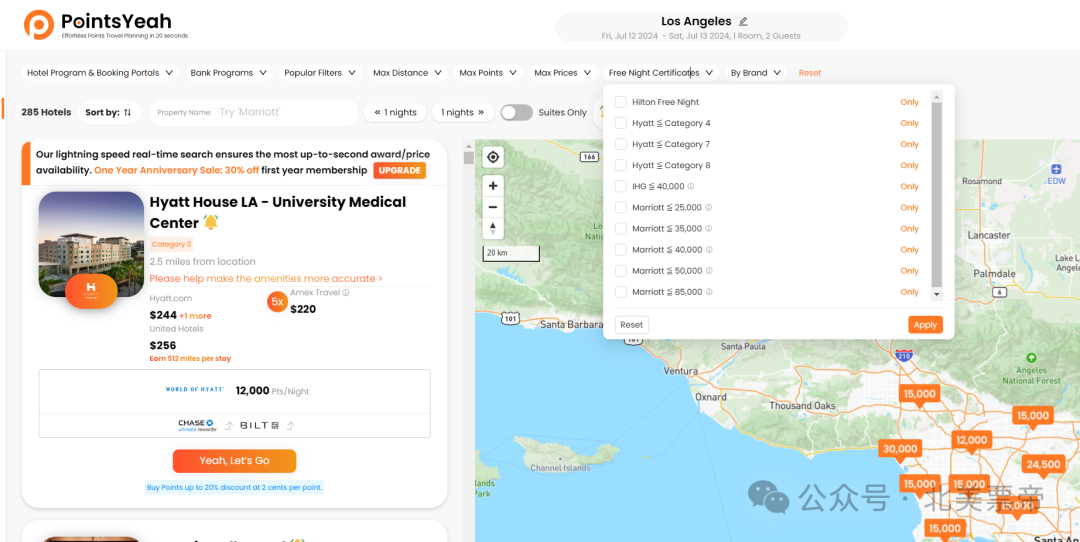Open the Max Prices dropdown
The height and width of the screenshot is (542, 1080).
point(563,72)
